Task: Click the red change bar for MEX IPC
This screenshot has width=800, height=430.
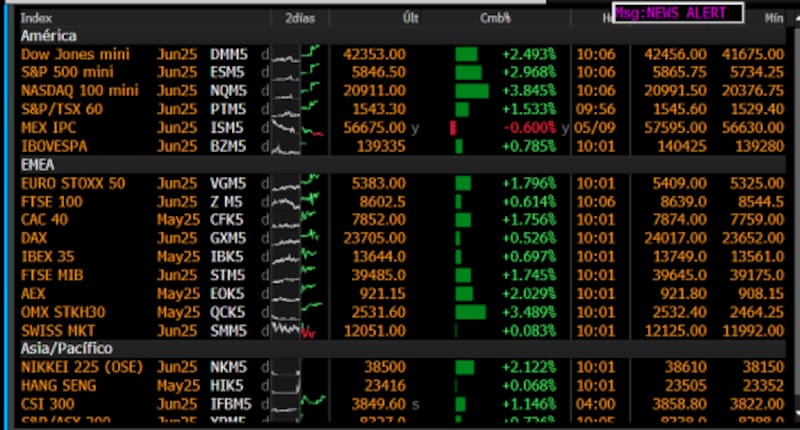Action: coord(453,128)
